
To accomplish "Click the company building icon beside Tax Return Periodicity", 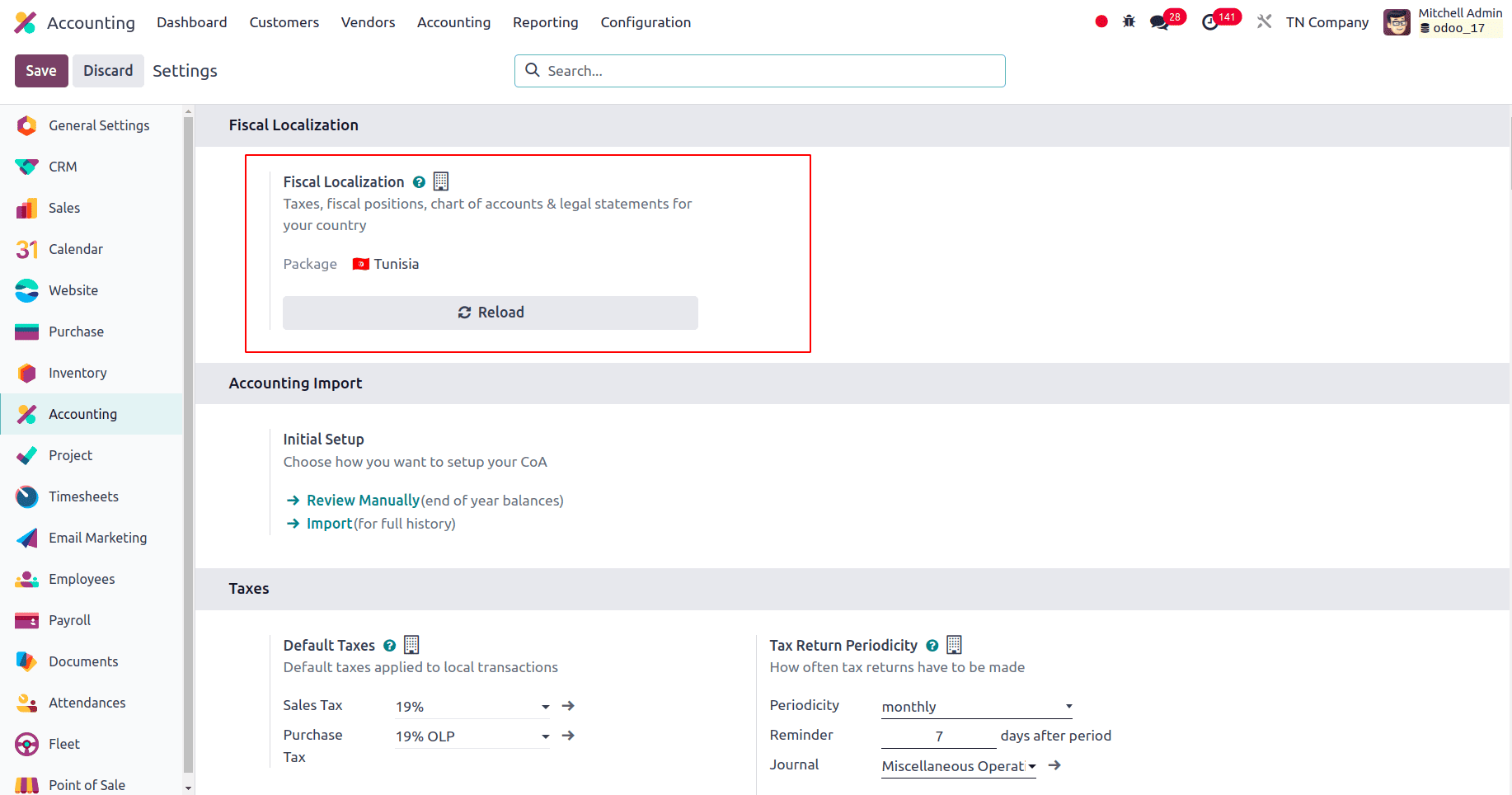I will click(x=954, y=645).
